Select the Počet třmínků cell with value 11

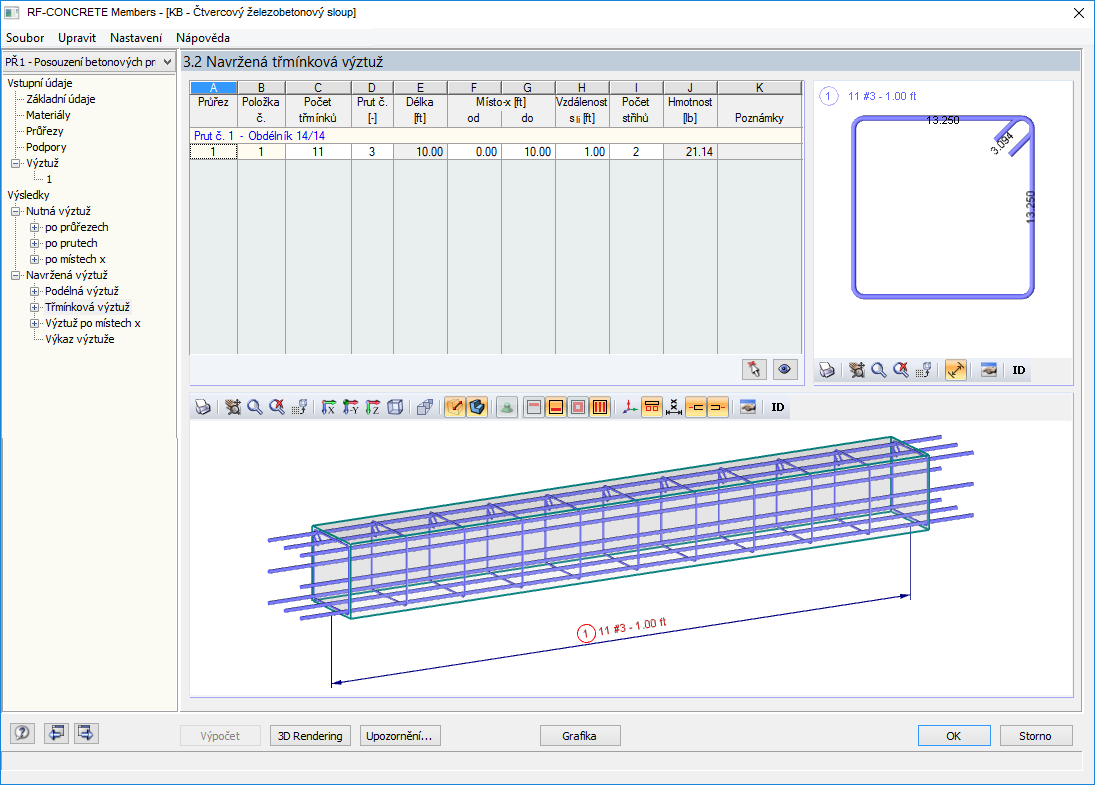(x=318, y=152)
